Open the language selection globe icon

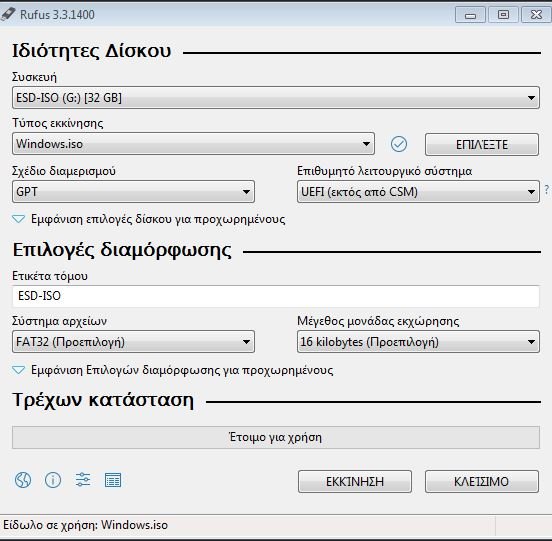(x=23, y=480)
